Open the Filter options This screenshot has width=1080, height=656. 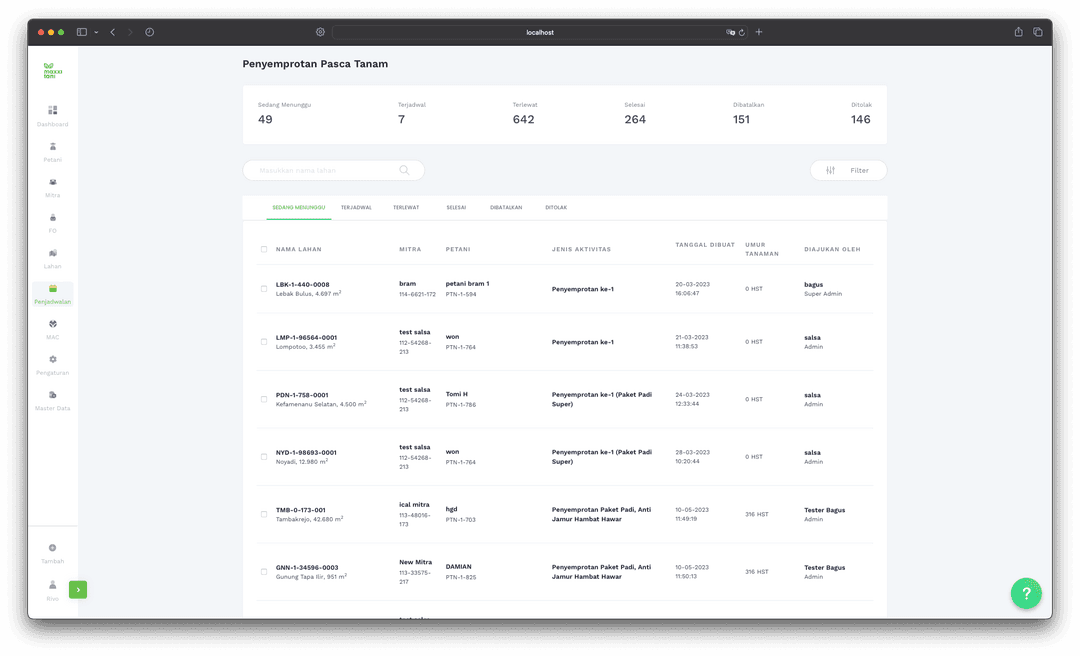848,171
